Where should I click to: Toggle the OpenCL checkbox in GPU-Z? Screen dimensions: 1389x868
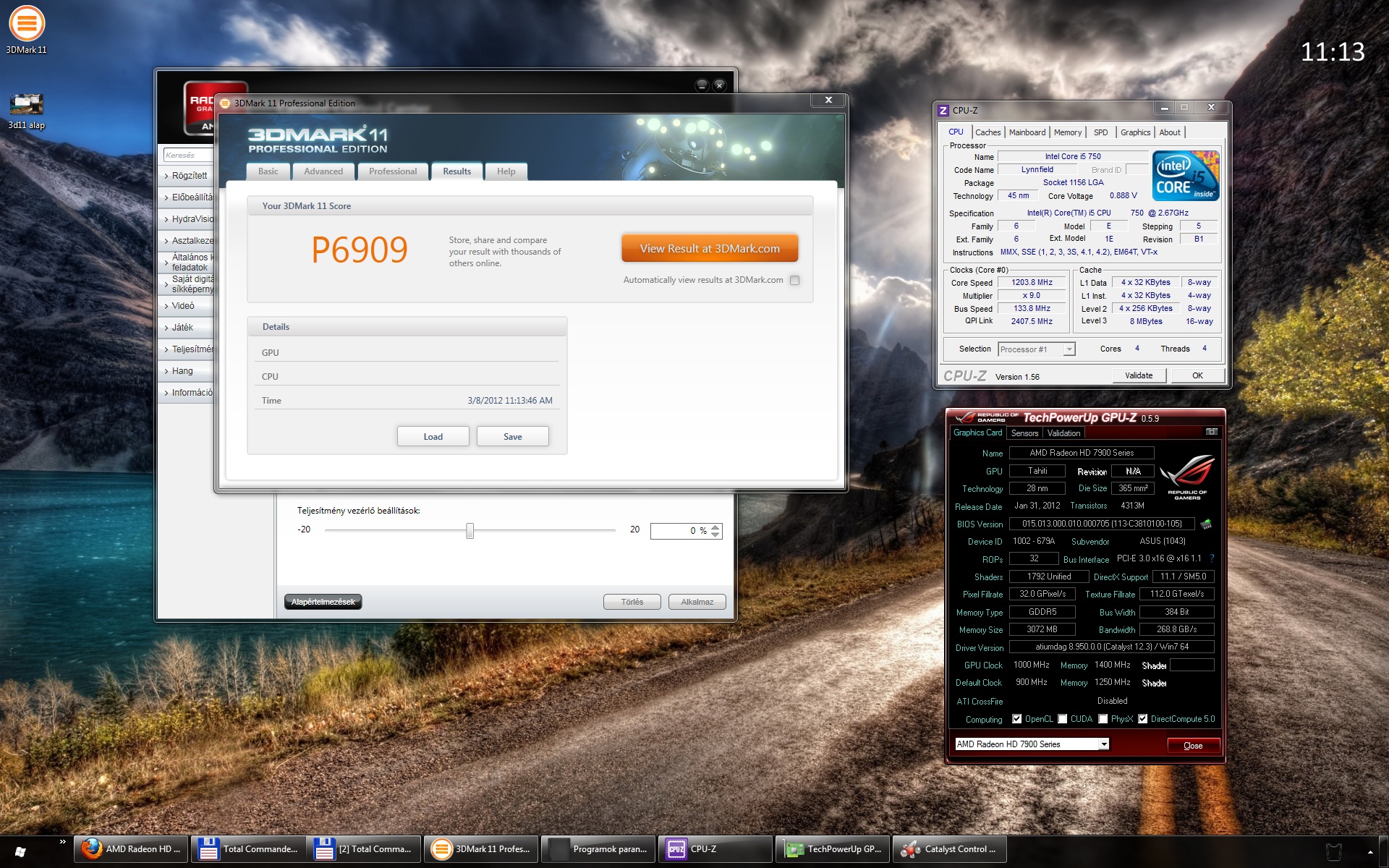(x=1017, y=719)
